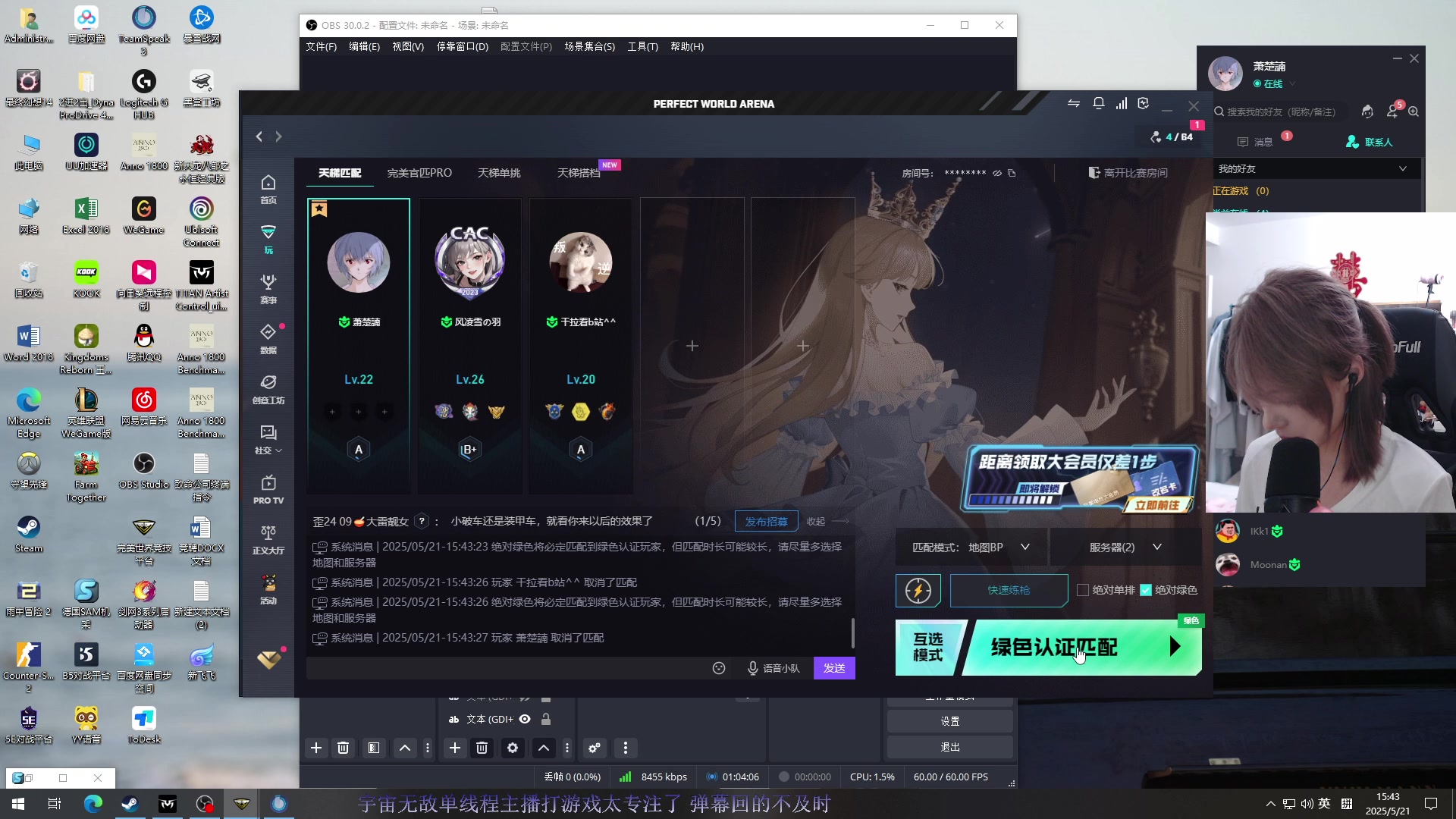
Task: Open the PRO TV icon in the sidebar
Action: pos(268,489)
